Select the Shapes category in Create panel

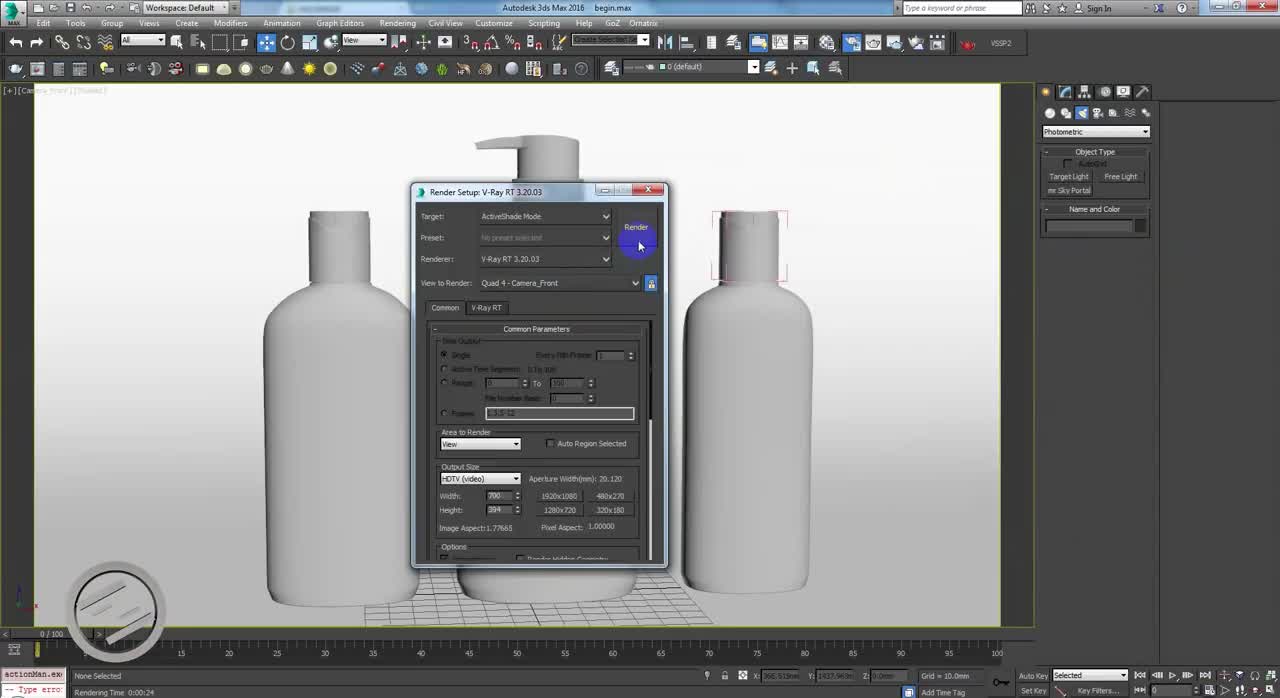(1066, 113)
